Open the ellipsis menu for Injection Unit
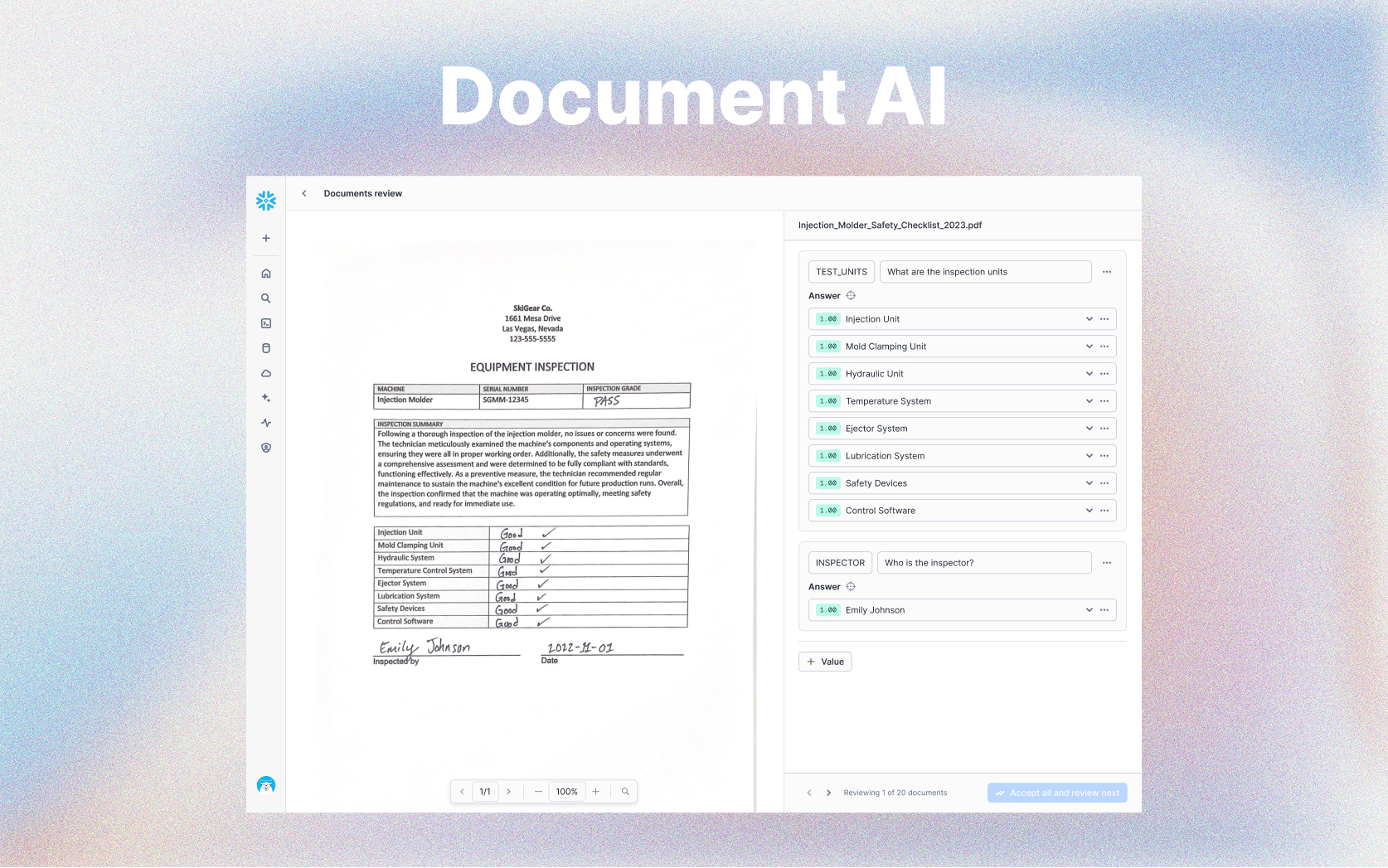 1104,319
